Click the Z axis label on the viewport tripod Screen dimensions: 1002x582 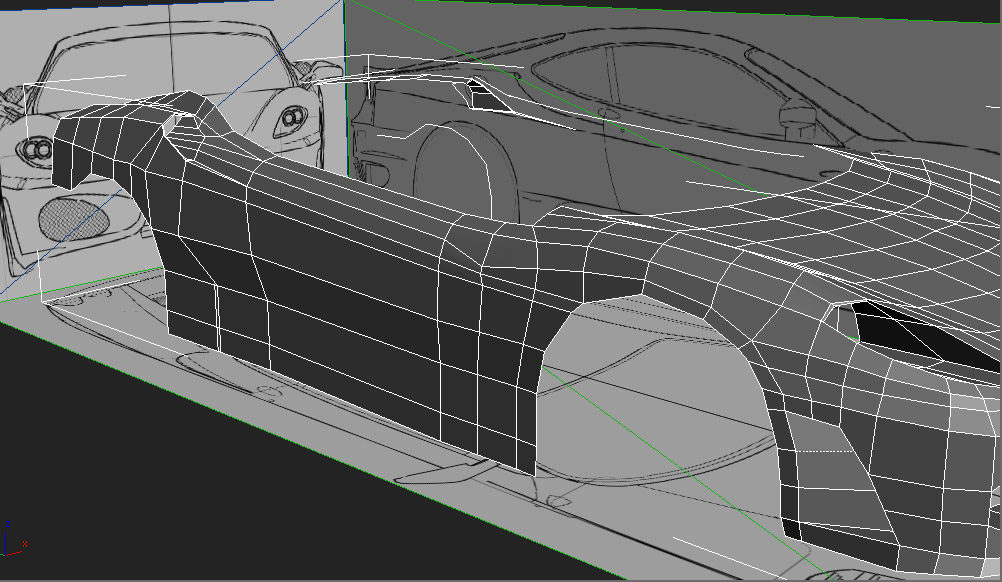coord(8,523)
